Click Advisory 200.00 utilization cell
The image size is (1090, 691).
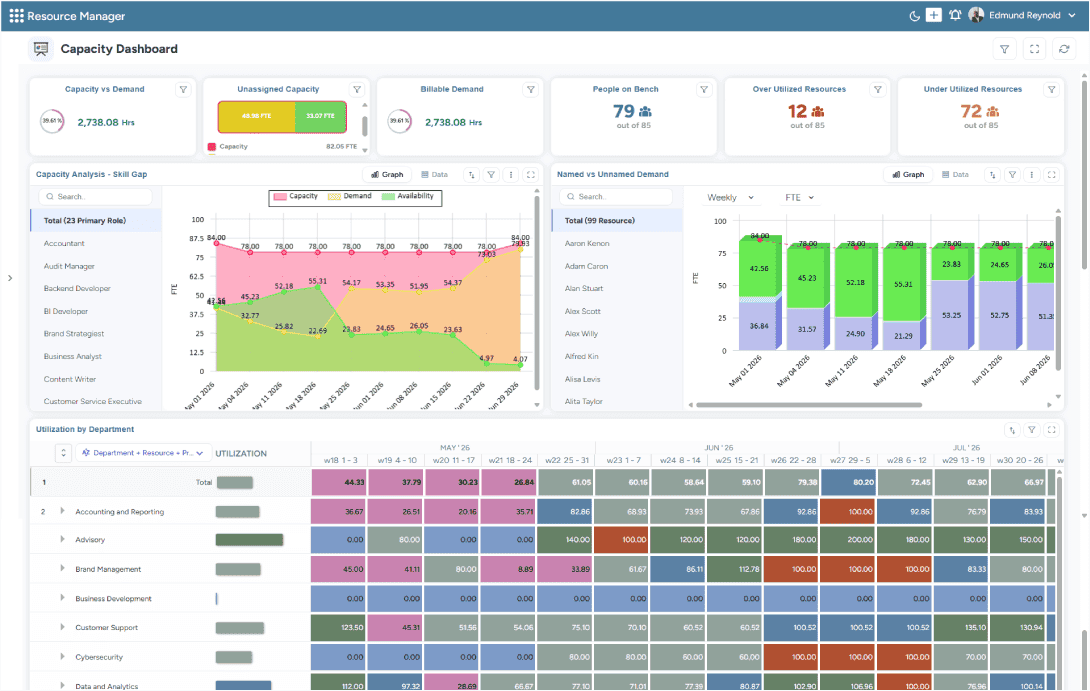coord(849,539)
